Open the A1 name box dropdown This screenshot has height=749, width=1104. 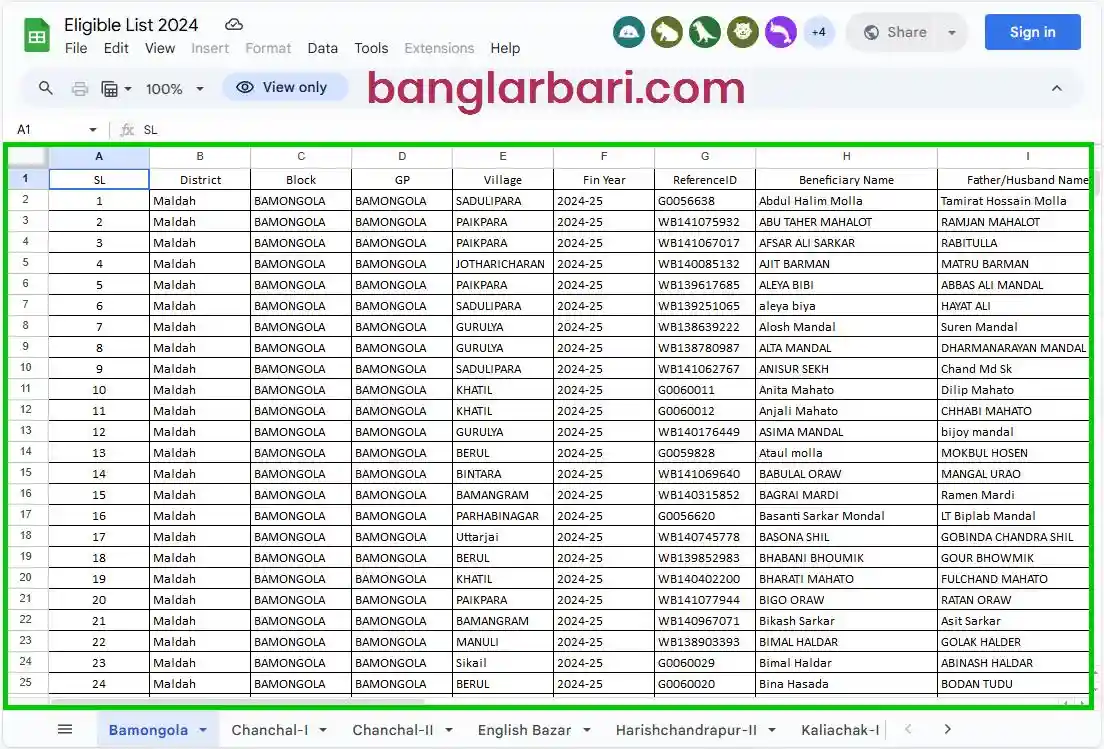point(93,129)
